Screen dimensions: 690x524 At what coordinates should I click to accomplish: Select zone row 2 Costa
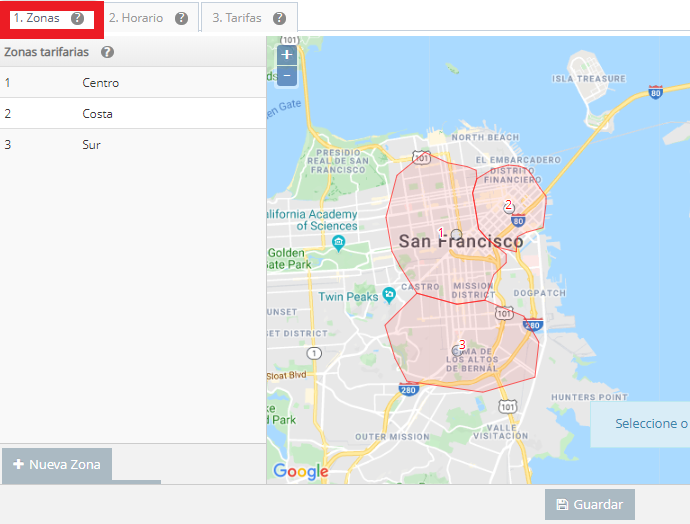pyautogui.click(x=133, y=114)
